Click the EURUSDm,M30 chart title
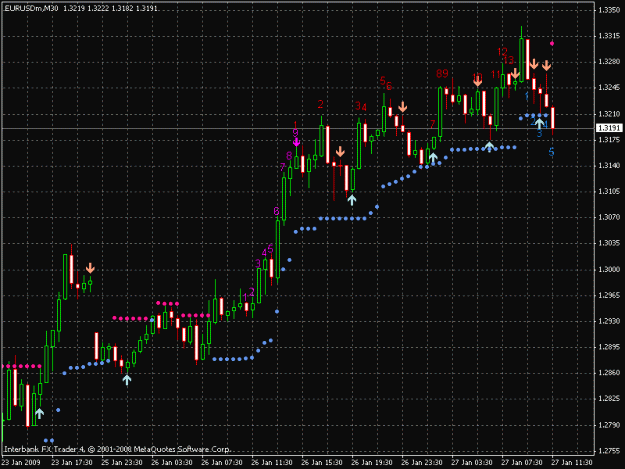This screenshot has height=469, width=625. coord(31,8)
